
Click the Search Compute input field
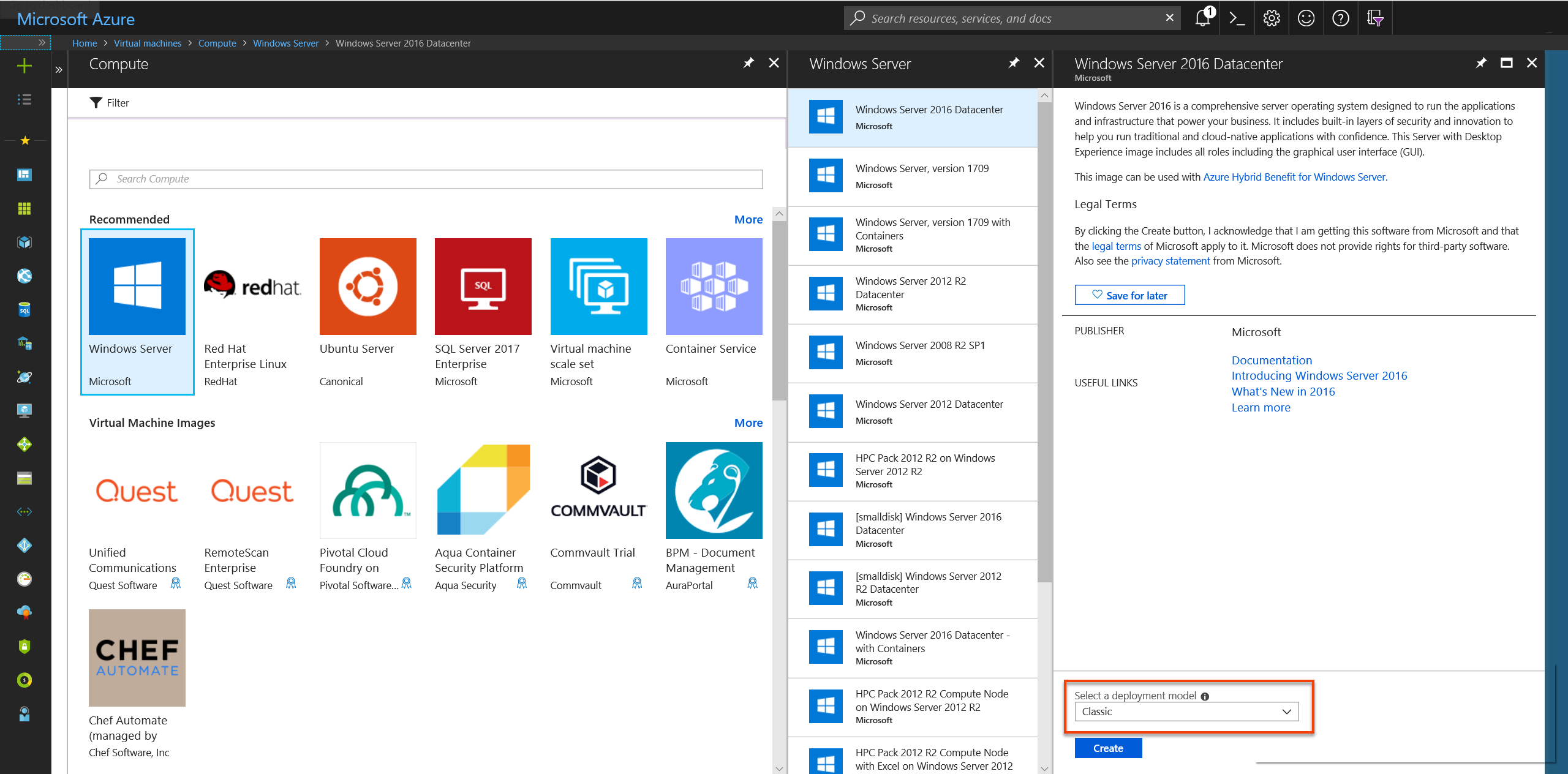pos(426,179)
